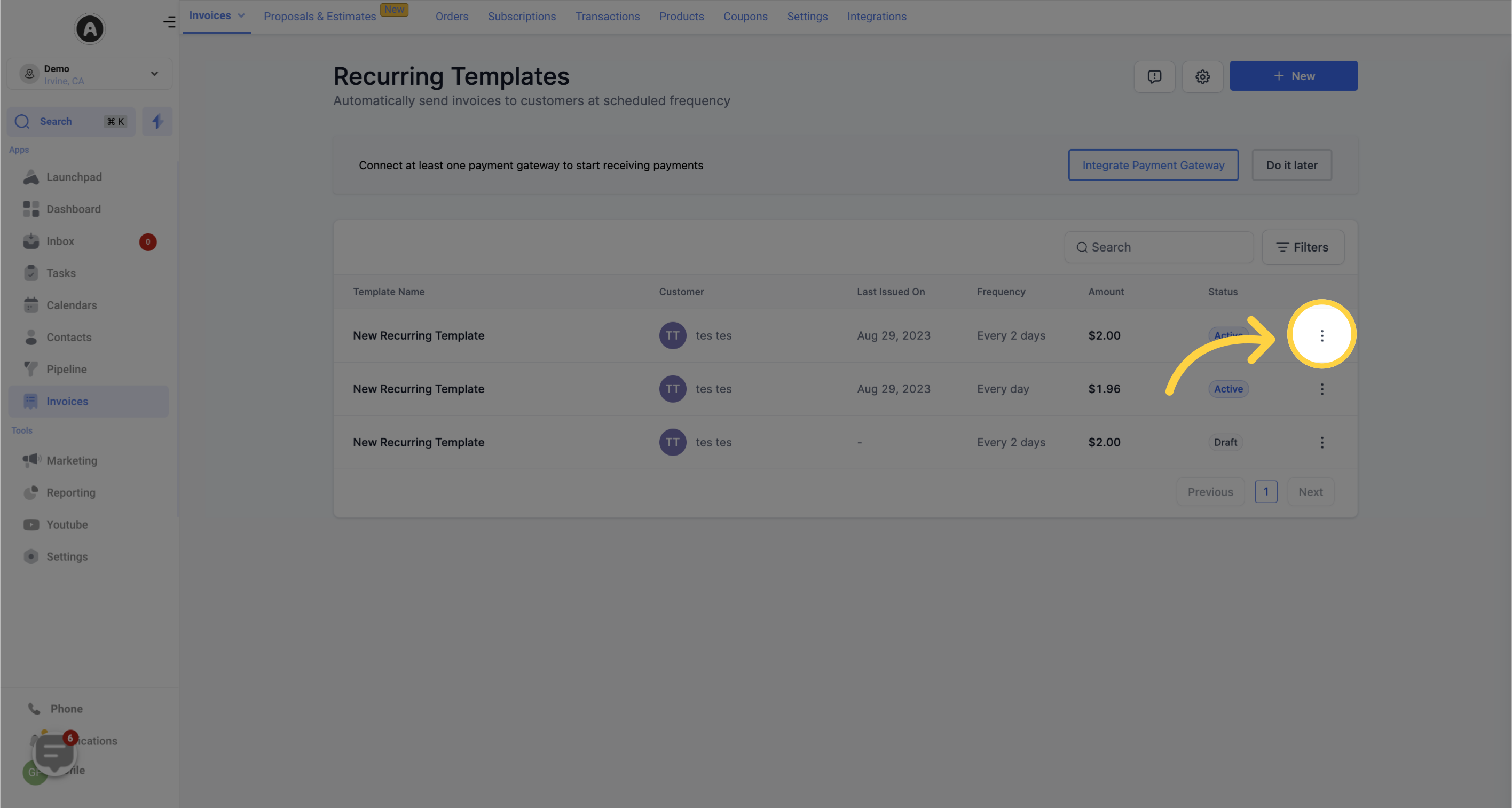The width and height of the screenshot is (1512, 808).
Task: Click the Frequency column header
Action: click(1001, 292)
